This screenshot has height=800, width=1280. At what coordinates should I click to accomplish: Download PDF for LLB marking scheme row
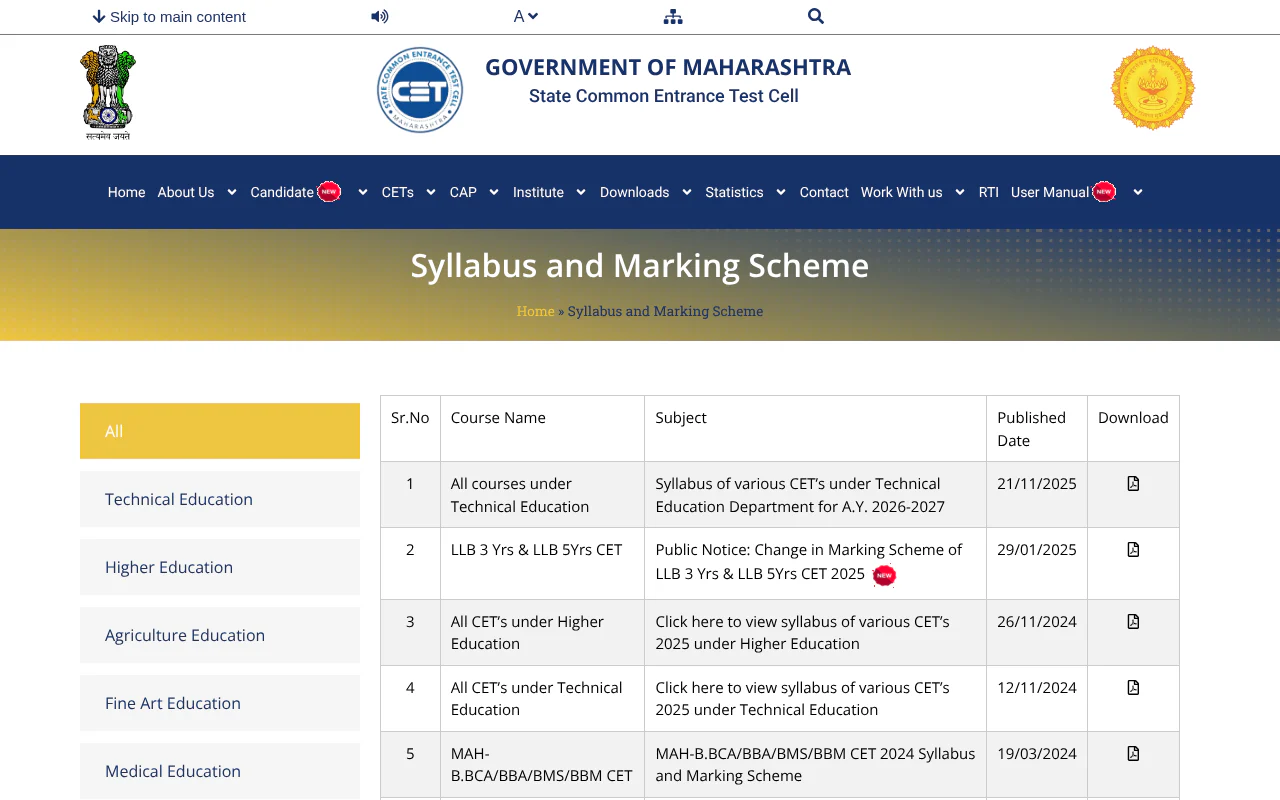pos(1133,550)
